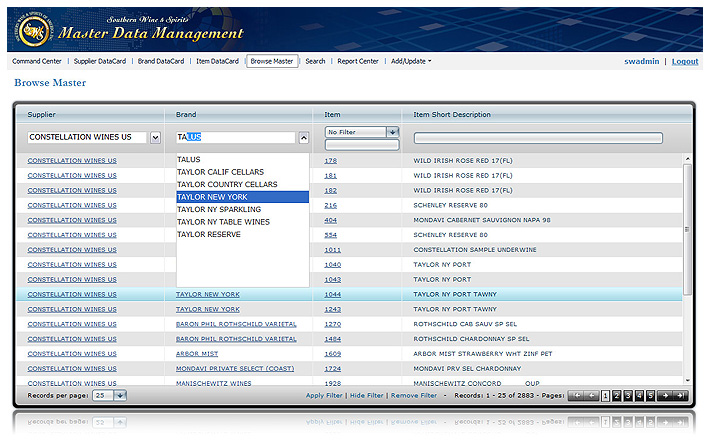Open MONDAVI PRIVATE SELECT (COAST) brand link
The height and width of the screenshot is (441, 710).
(235, 369)
